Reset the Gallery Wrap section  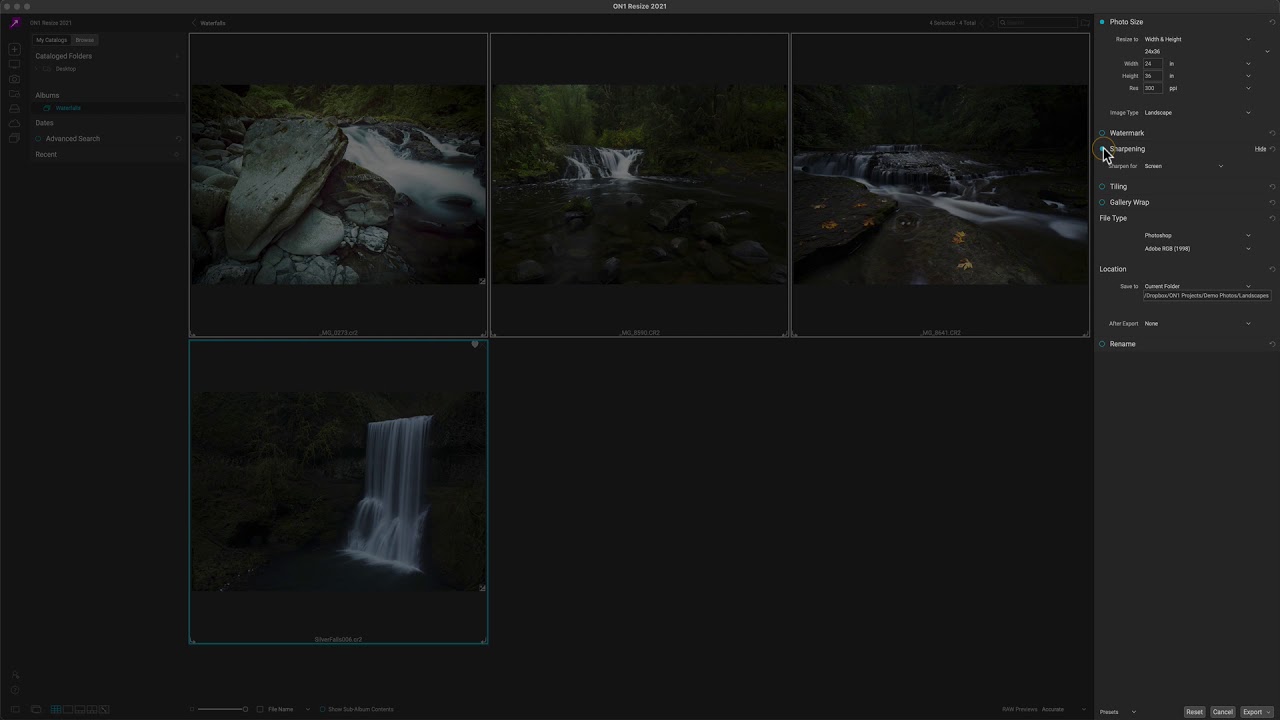coord(1272,202)
